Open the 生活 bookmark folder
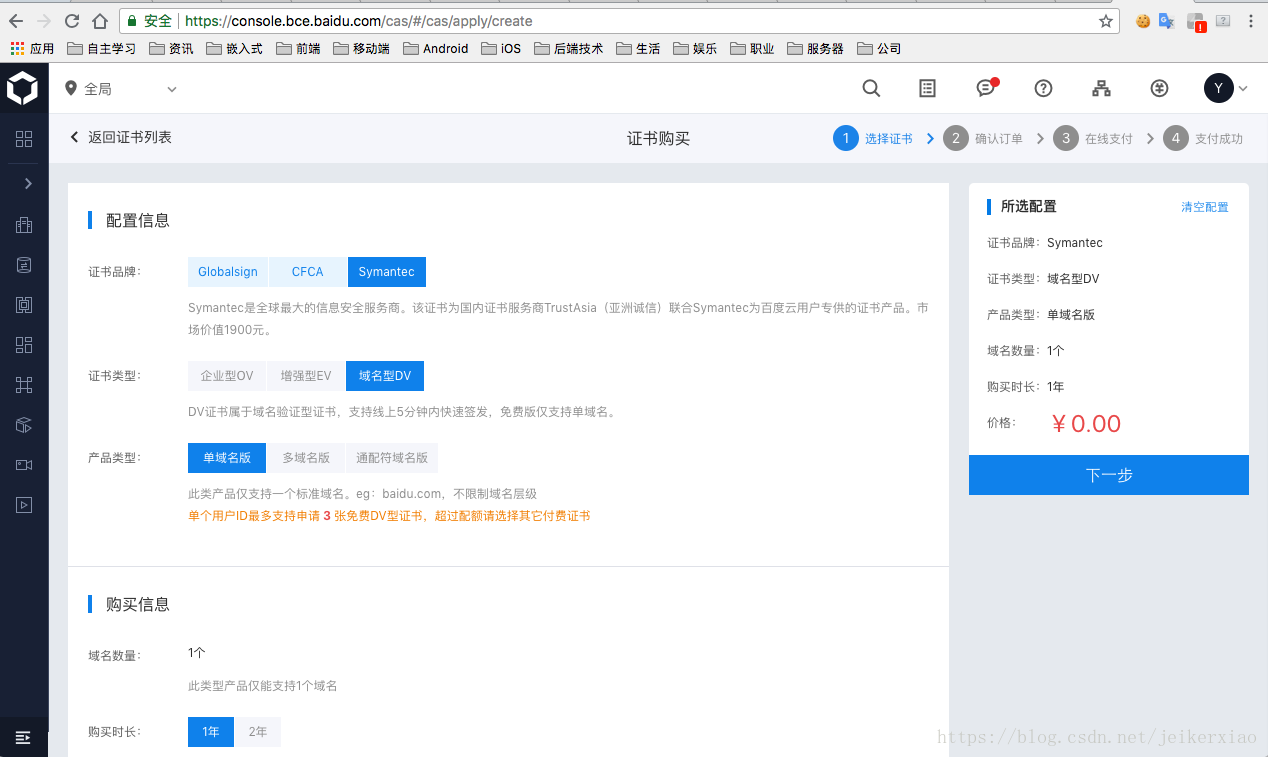 [x=638, y=48]
